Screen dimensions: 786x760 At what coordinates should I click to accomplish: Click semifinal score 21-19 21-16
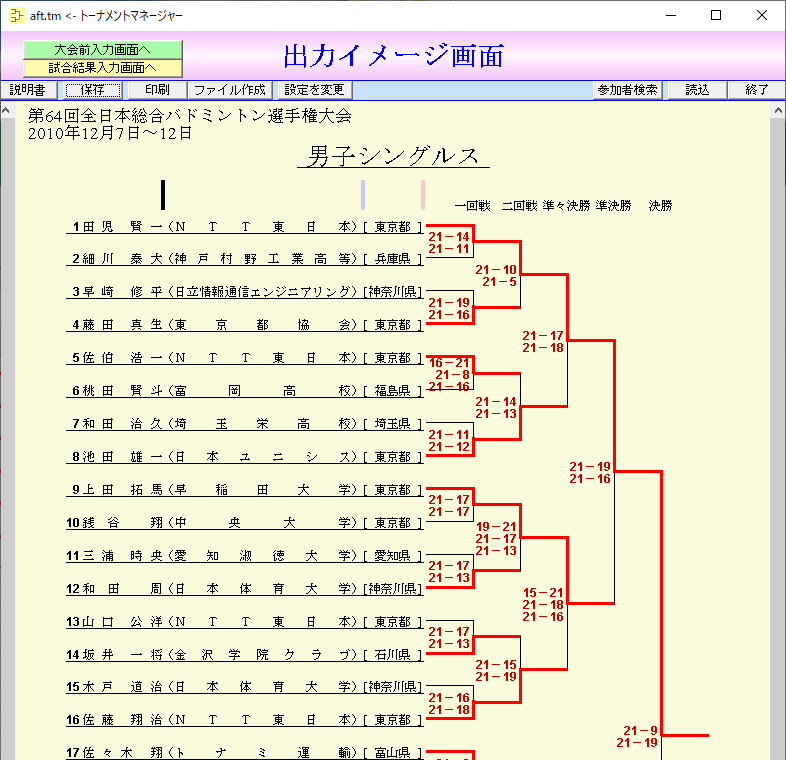590,473
